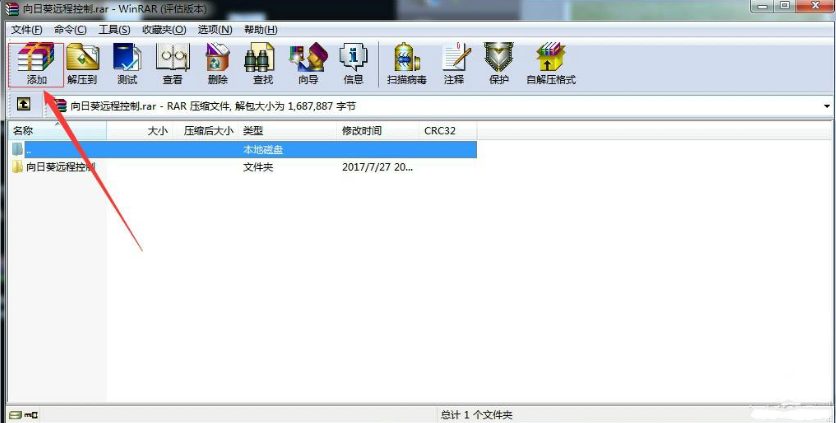Select the 向日葵远程控制 folder row

pos(243,167)
